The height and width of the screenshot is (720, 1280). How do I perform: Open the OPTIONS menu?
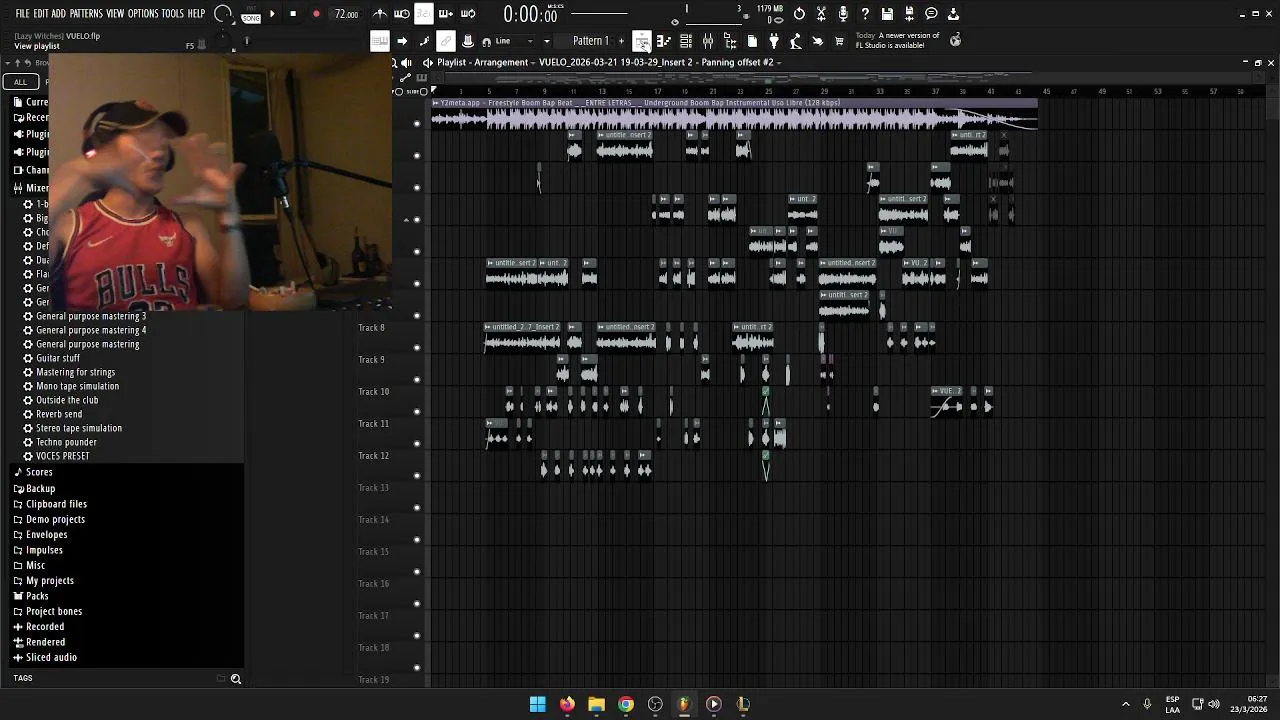point(143,14)
